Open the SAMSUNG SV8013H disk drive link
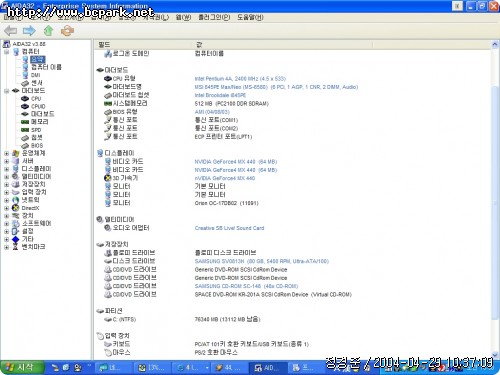 262,261
